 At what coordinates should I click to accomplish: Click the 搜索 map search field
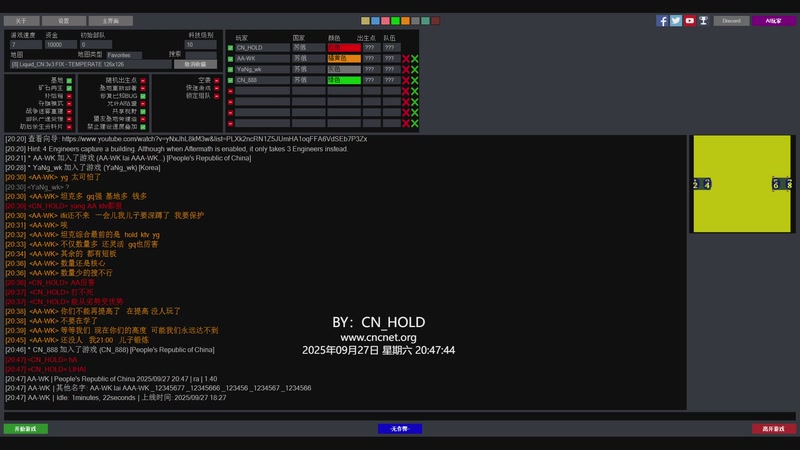pyautogui.click(x=201, y=55)
